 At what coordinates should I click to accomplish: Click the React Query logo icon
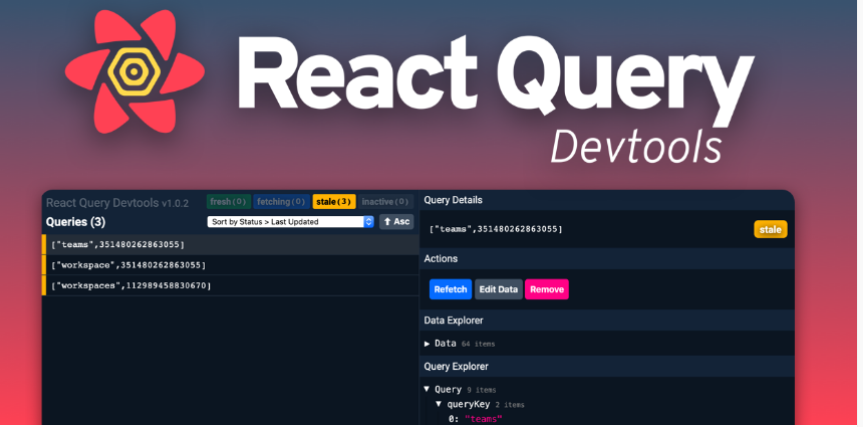134,72
